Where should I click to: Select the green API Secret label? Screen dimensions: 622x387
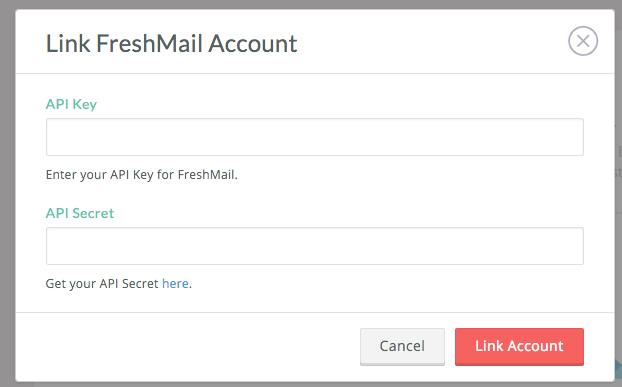[80, 213]
